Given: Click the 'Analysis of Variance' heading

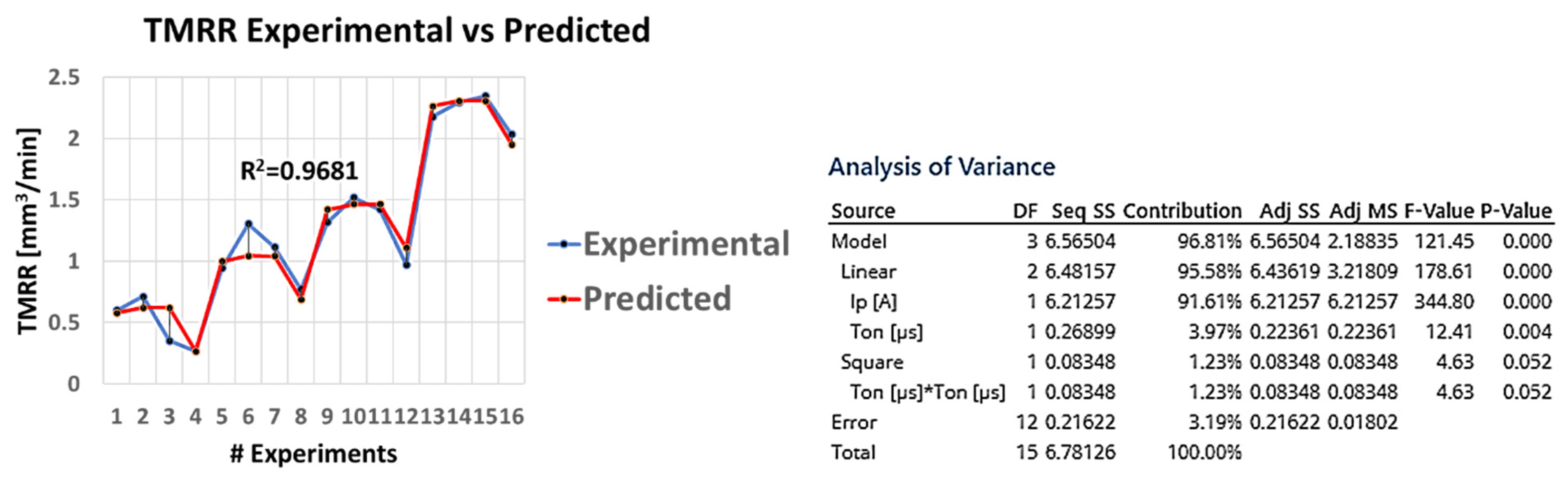Looking at the screenshot, I should [942, 167].
